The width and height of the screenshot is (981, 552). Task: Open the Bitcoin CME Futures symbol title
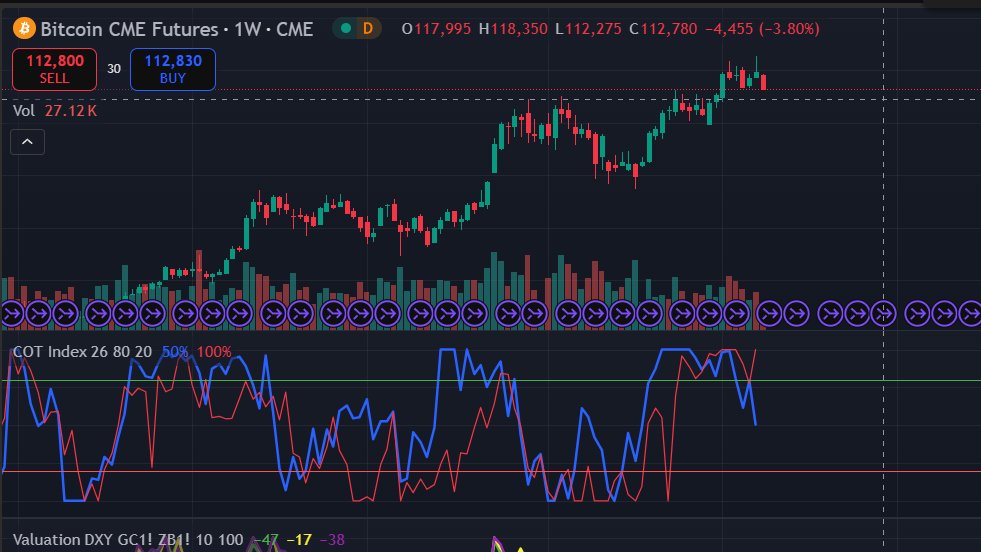[x=176, y=29]
